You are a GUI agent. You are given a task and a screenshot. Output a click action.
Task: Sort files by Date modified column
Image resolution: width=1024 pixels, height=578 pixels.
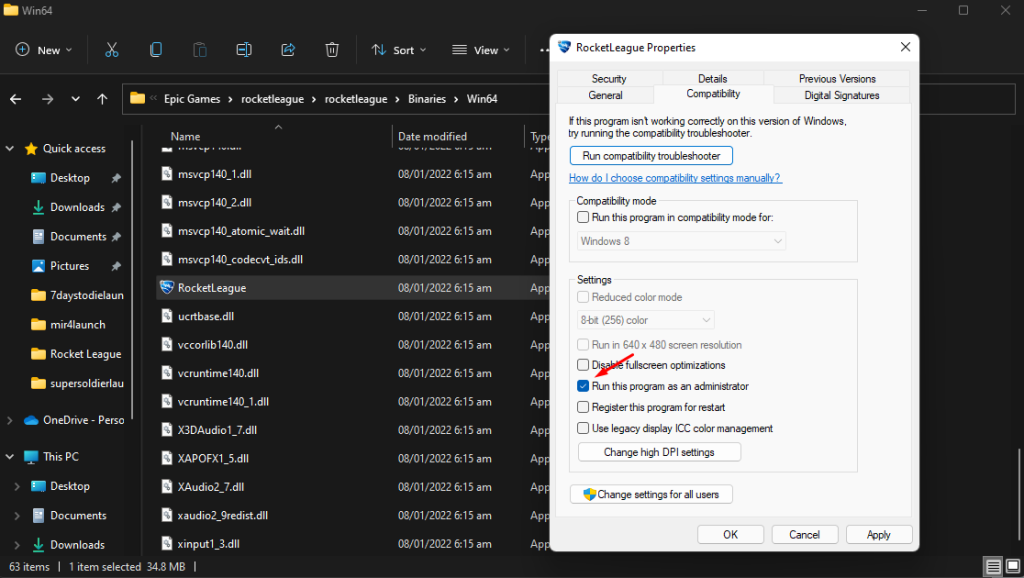tap(432, 136)
